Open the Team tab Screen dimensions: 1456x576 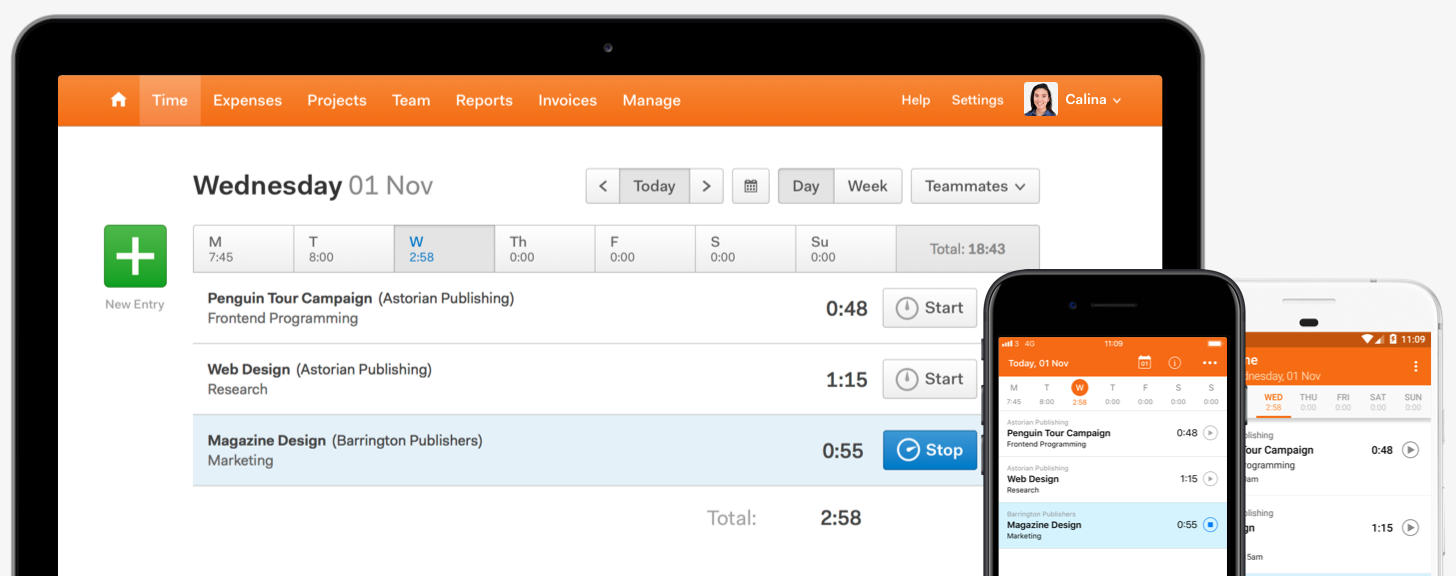pos(411,100)
